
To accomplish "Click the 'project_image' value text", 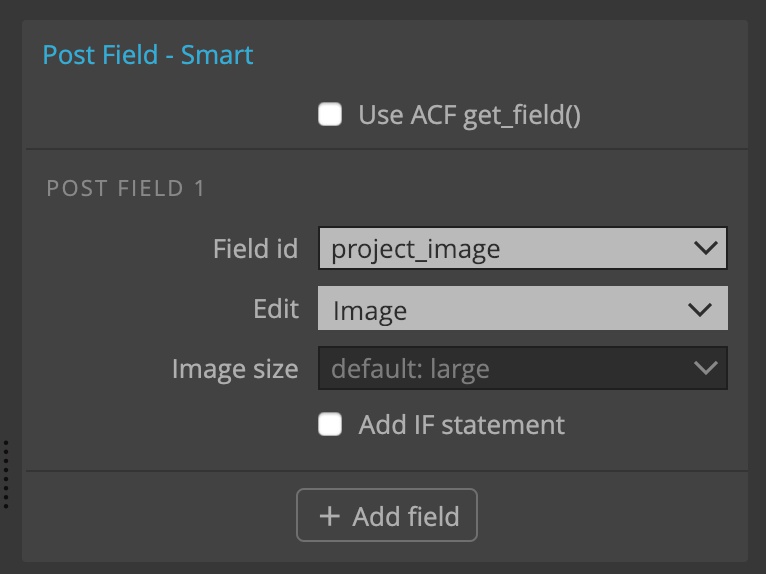I will point(416,250).
